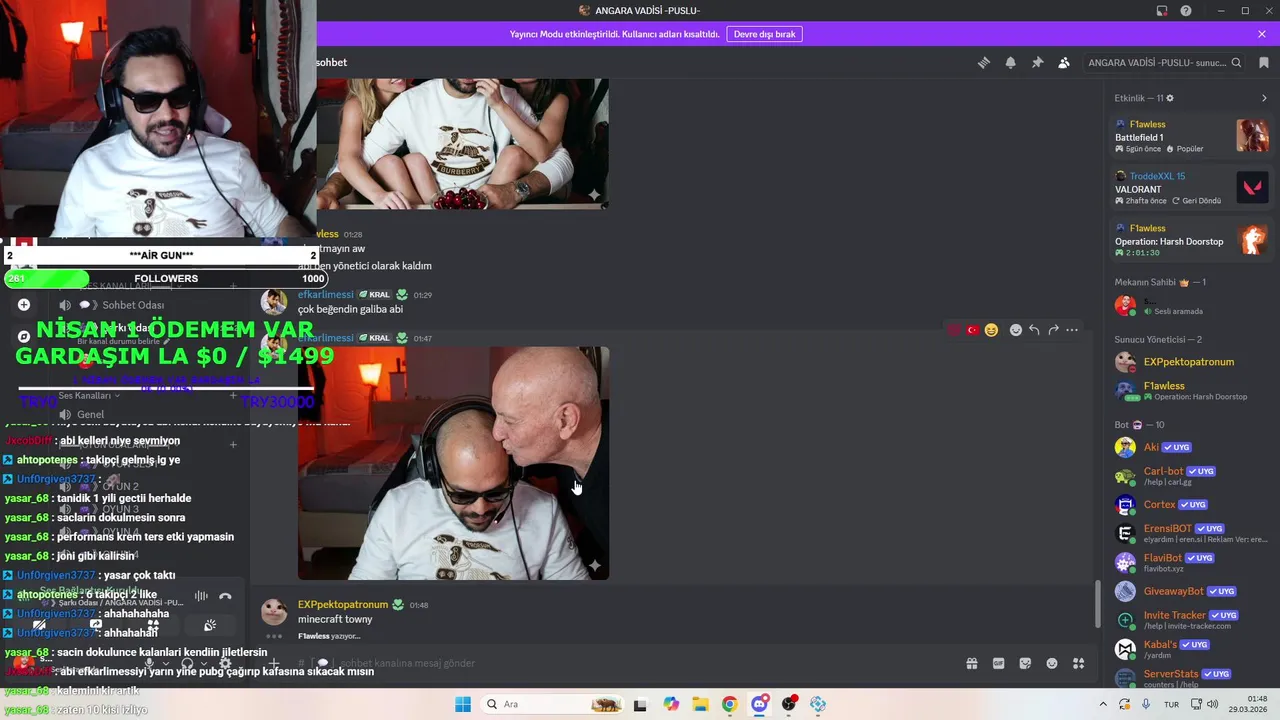This screenshot has width=1280, height=720.
Task: Switch to OBS Studio on taskbar
Action: 789,704
